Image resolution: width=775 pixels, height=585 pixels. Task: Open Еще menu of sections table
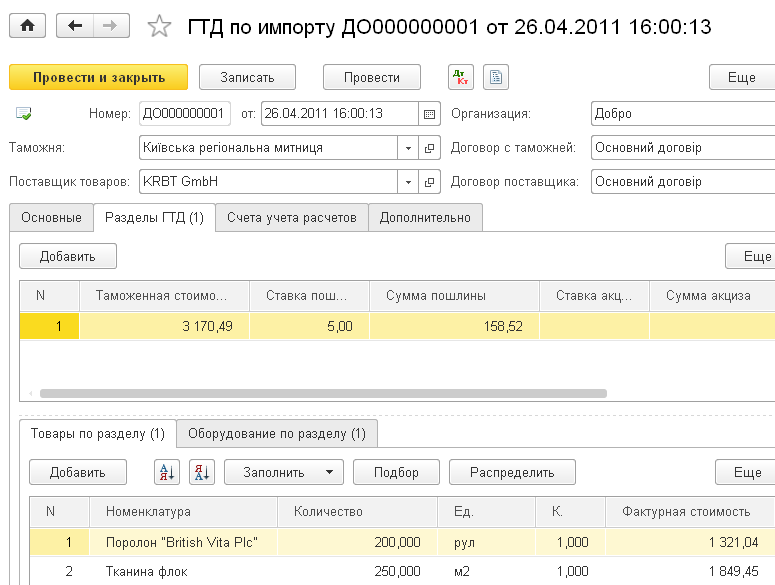[750, 256]
